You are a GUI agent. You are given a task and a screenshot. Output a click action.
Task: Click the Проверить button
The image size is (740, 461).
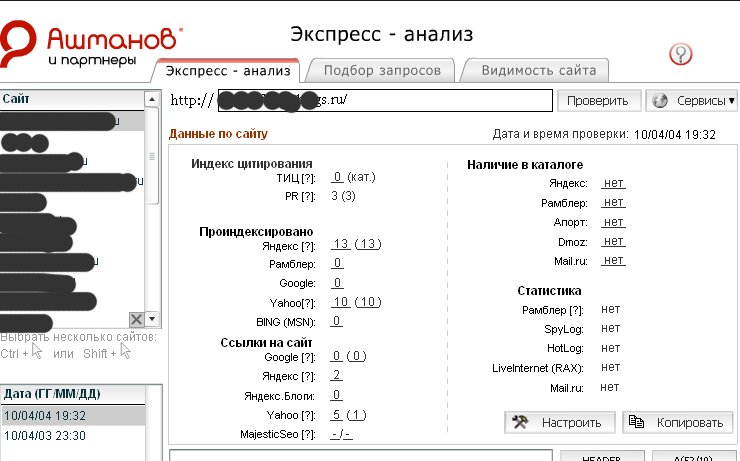599,101
